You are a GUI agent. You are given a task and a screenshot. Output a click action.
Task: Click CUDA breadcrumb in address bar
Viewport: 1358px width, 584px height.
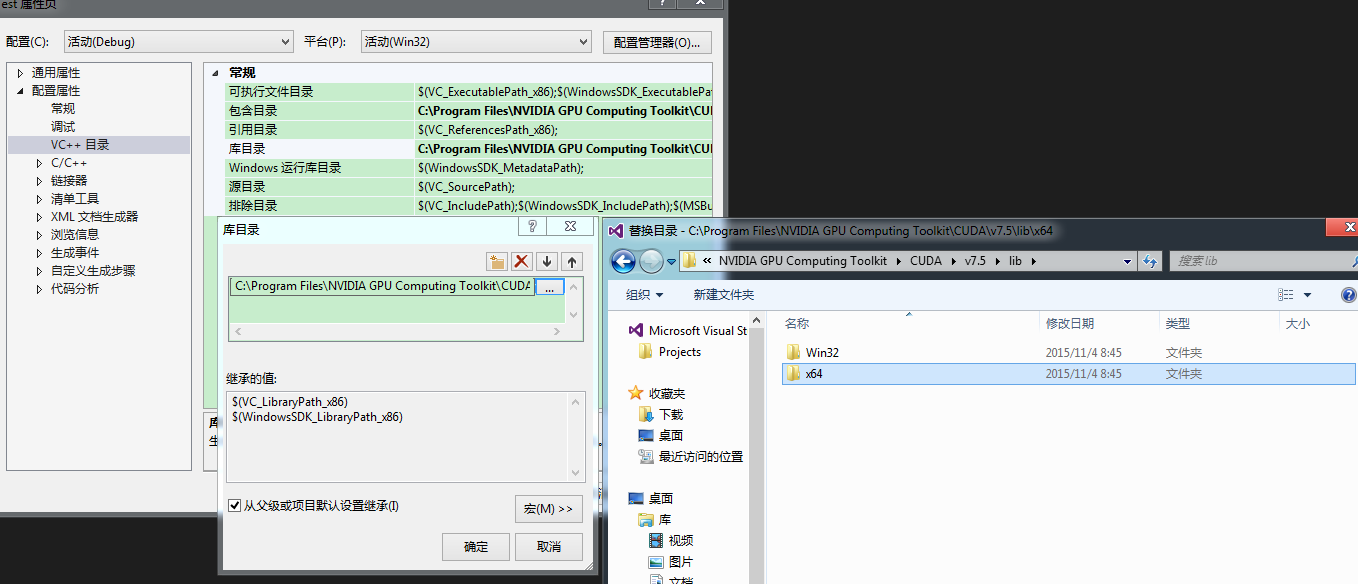point(926,261)
